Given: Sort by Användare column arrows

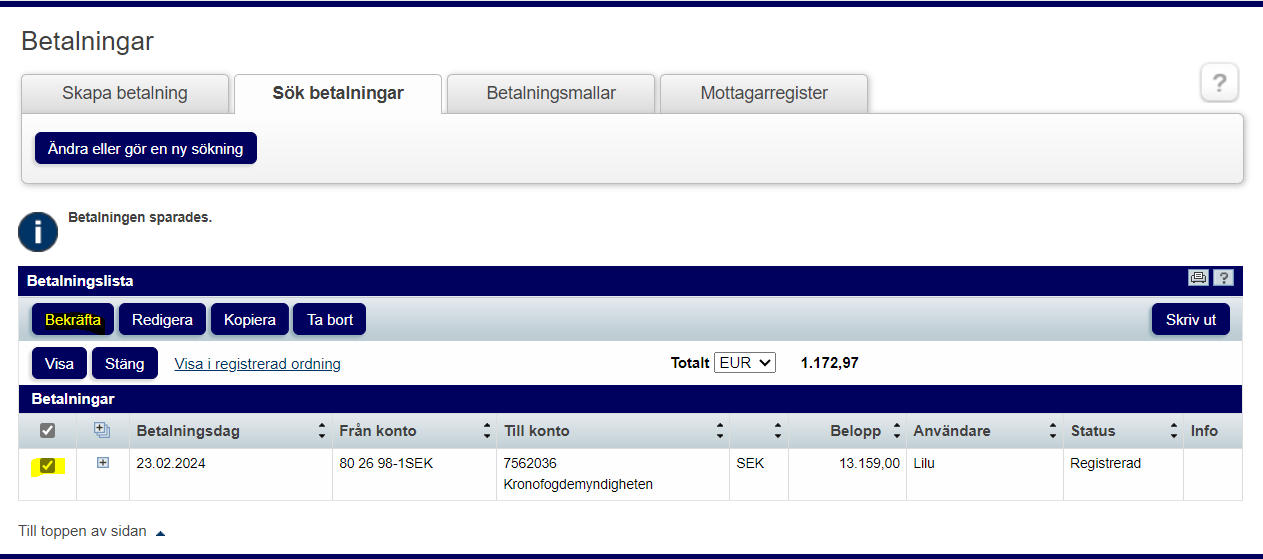Looking at the screenshot, I should click(1052, 431).
